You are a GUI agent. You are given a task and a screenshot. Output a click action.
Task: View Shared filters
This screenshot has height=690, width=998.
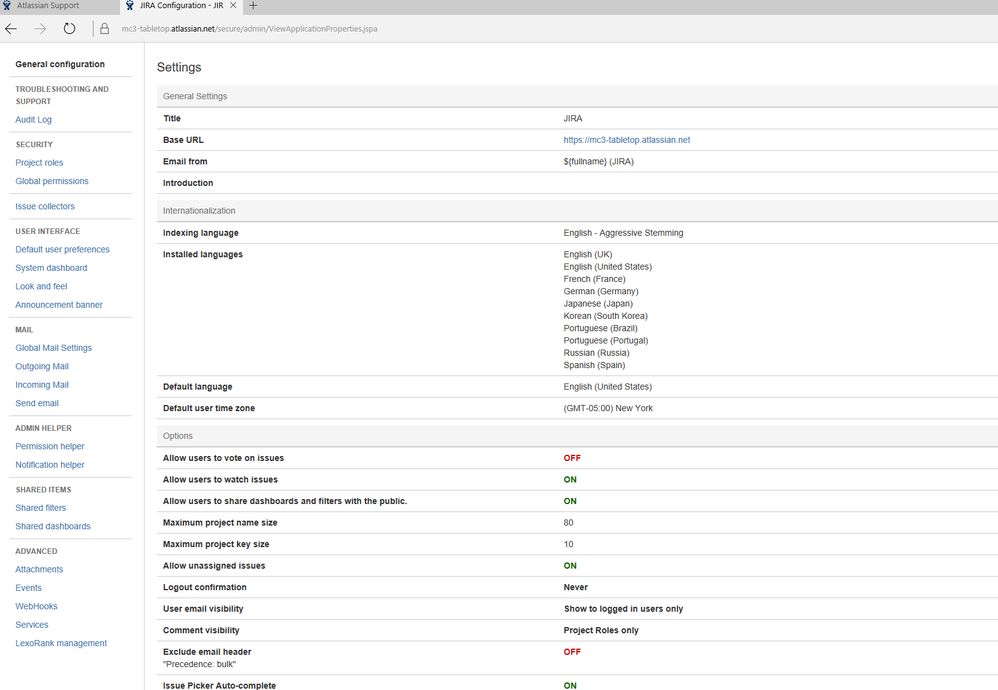(41, 508)
